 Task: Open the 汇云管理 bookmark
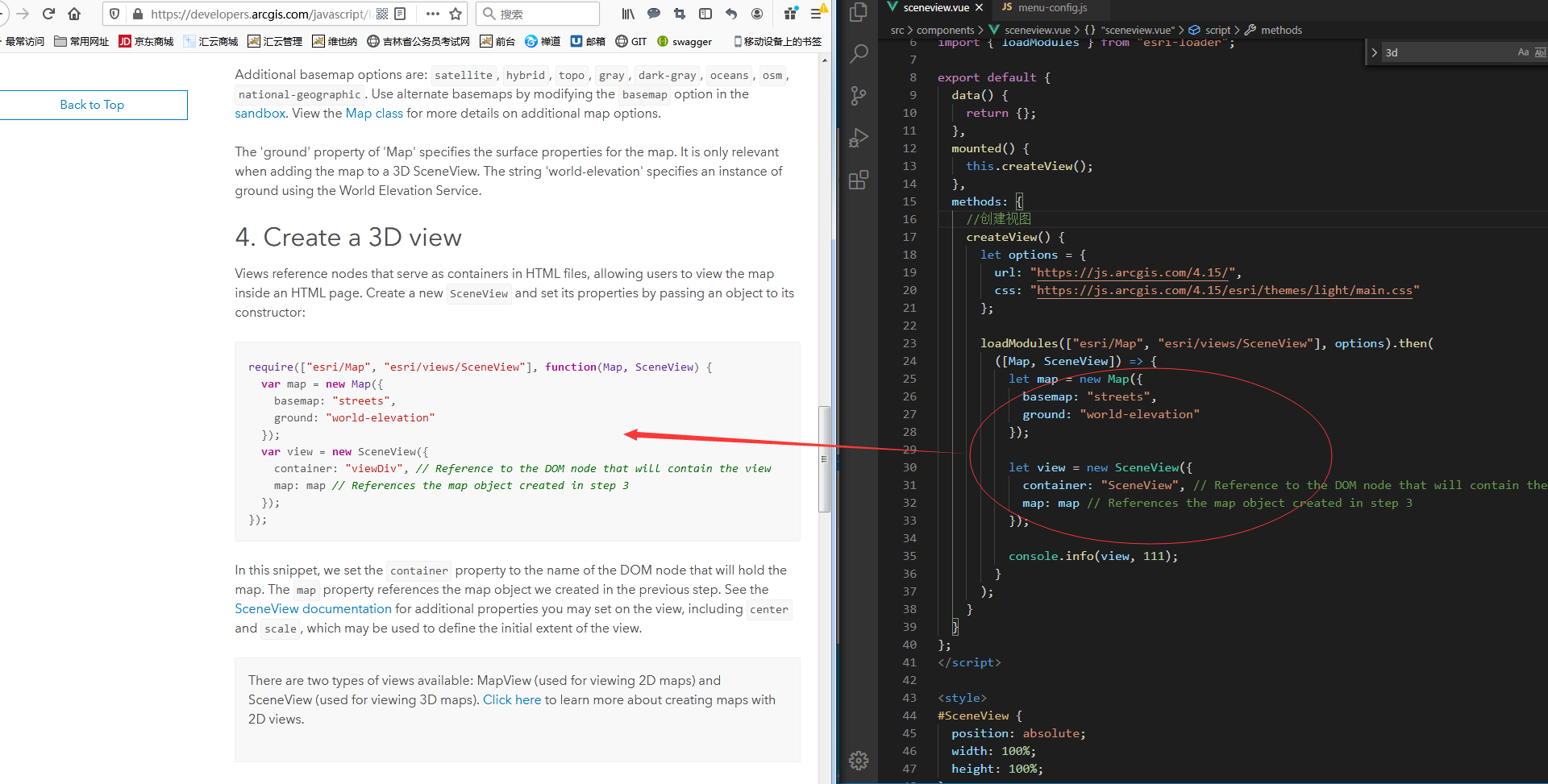point(275,41)
